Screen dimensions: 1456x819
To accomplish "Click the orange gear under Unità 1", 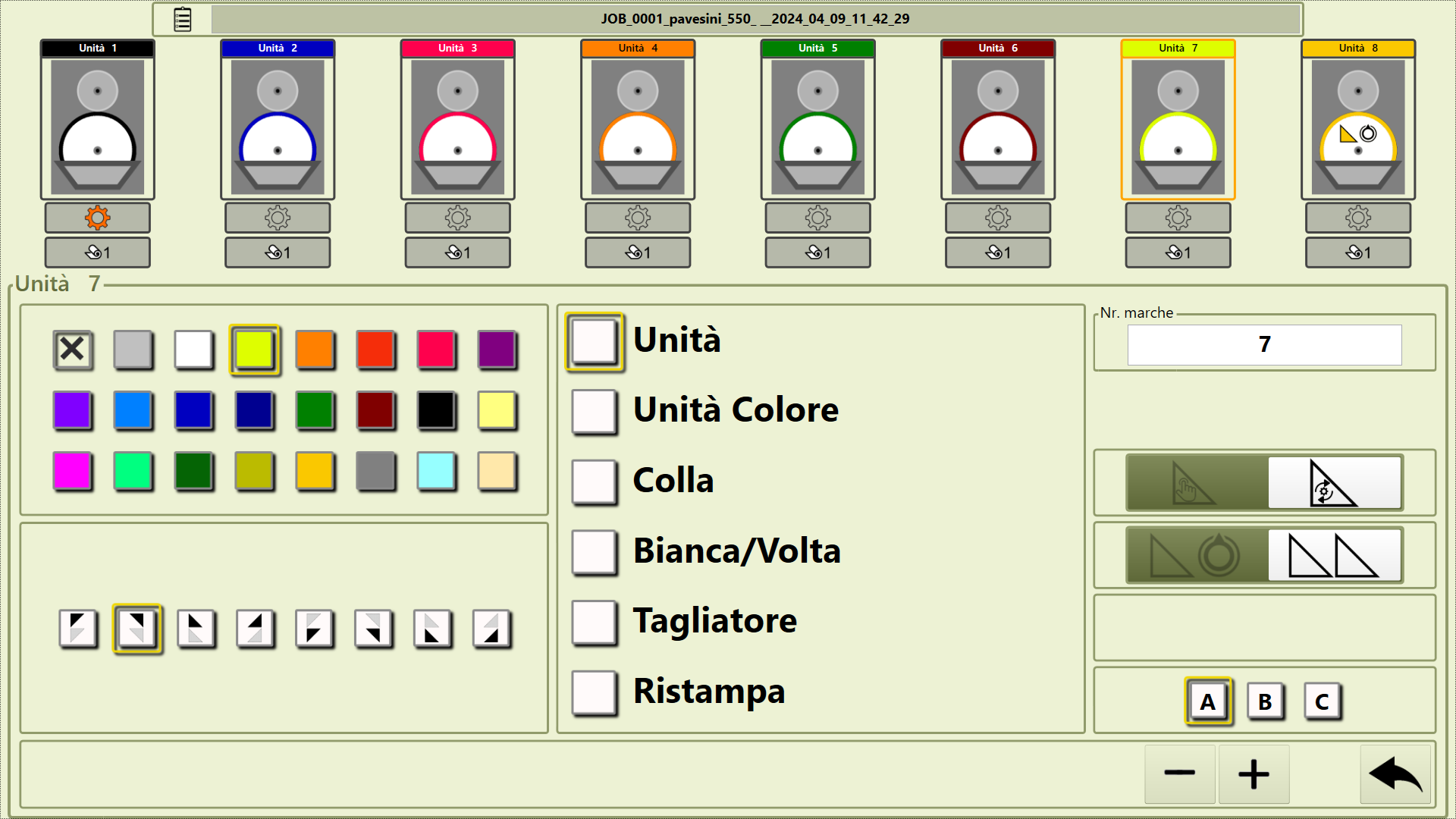I will point(97,218).
